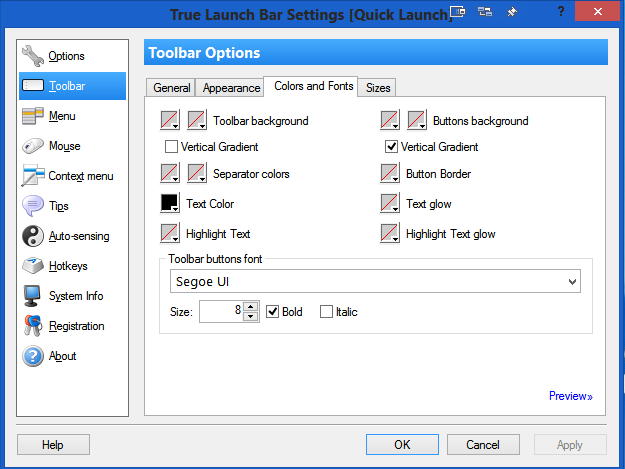Open the Context menu settings icon
This screenshot has height=469, width=625.
32,176
